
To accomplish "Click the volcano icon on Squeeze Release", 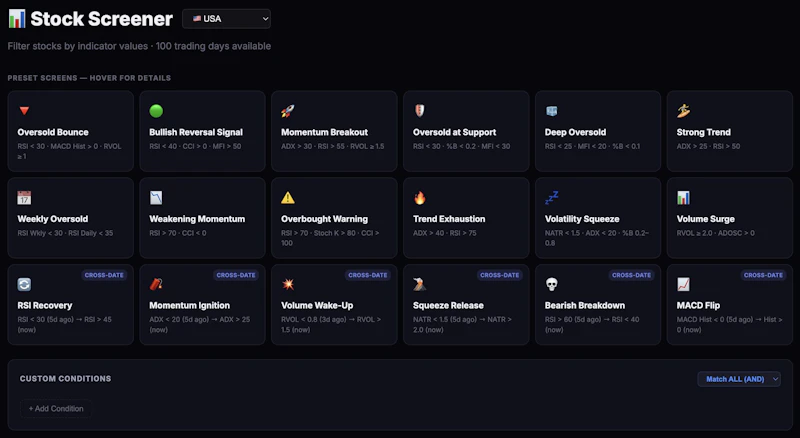I will click(419, 284).
